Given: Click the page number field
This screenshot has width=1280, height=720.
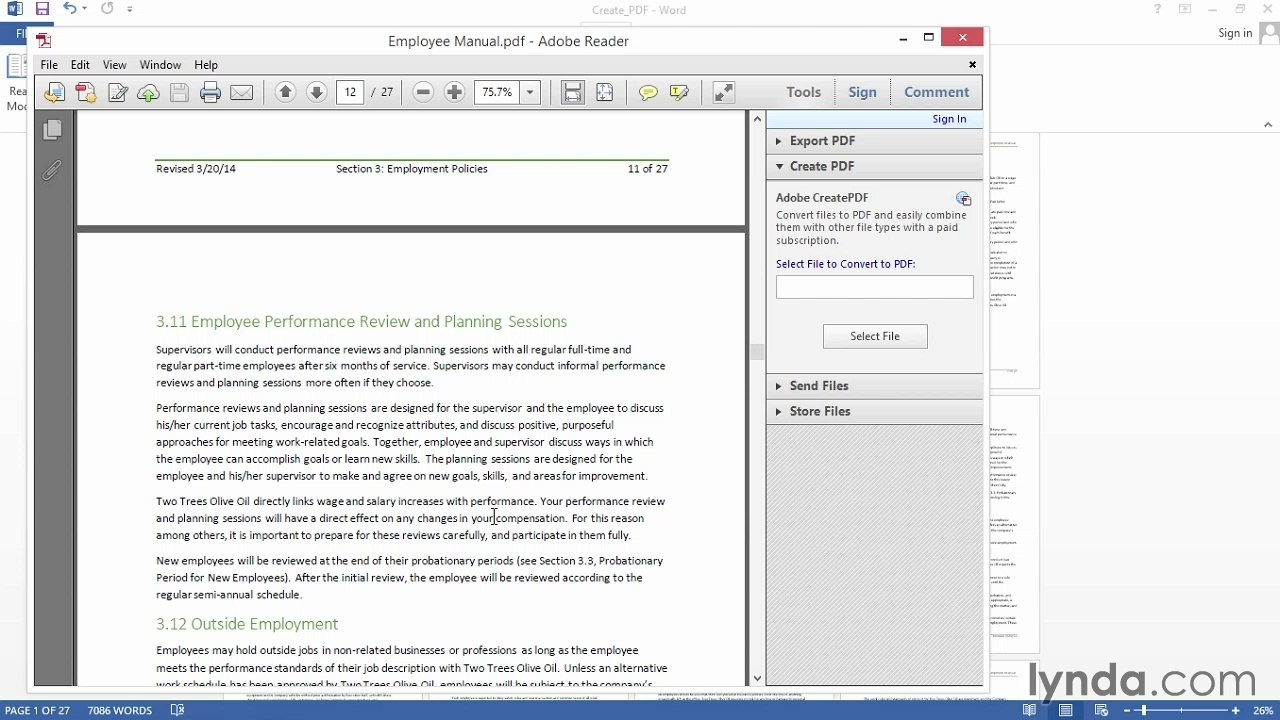Looking at the screenshot, I should 350,92.
